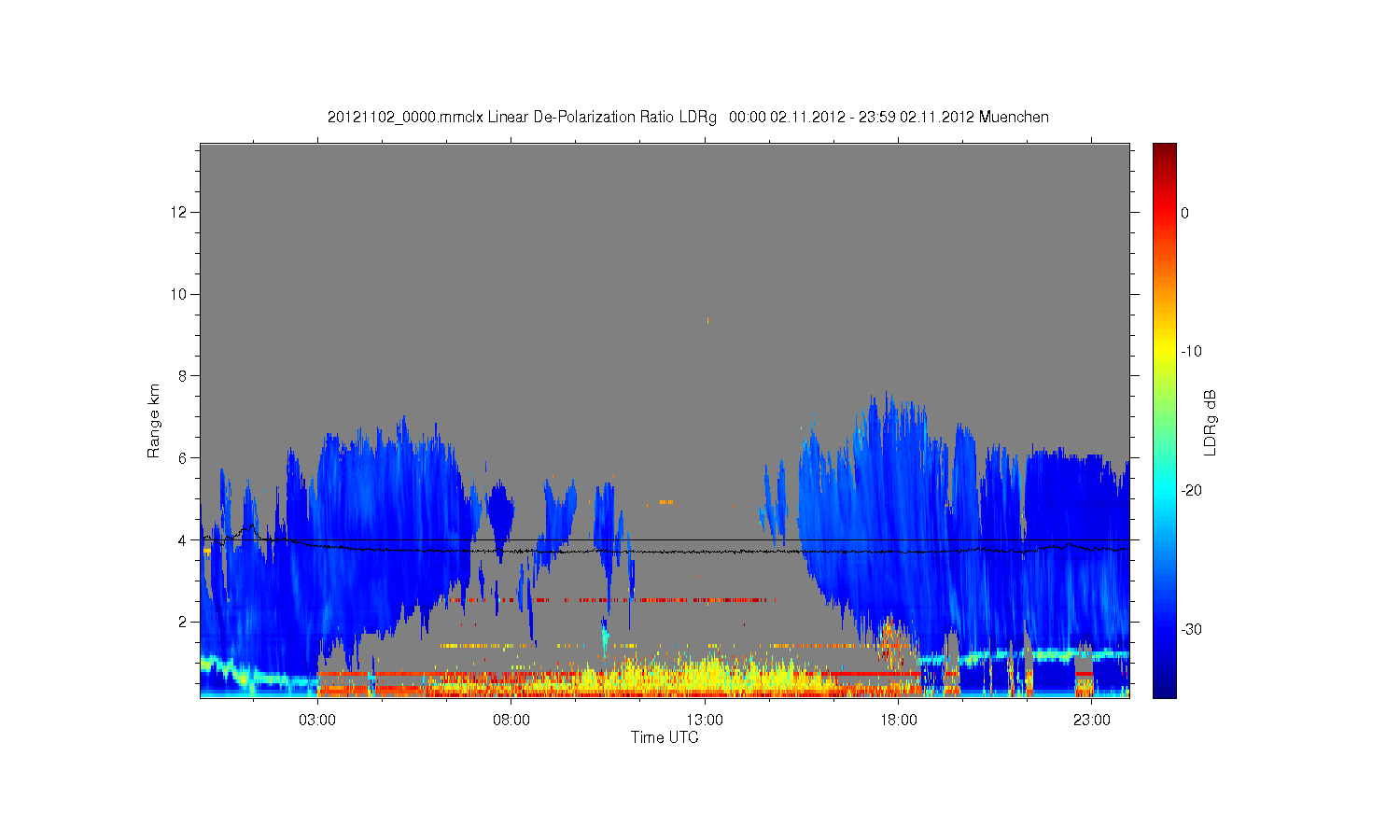The height and width of the screenshot is (840, 1400).
Task: Click the 'LDRg dB' colorbar label
Action: coord(1210,422)
